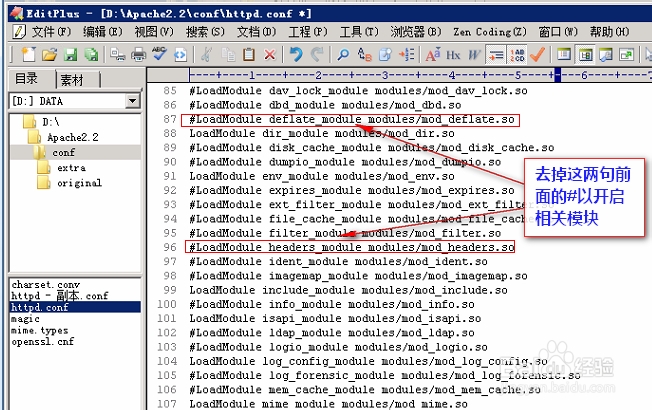This screenshot has width=652, height=410.
Task: Click the Open file folder icon
Action: click(49, 54)
